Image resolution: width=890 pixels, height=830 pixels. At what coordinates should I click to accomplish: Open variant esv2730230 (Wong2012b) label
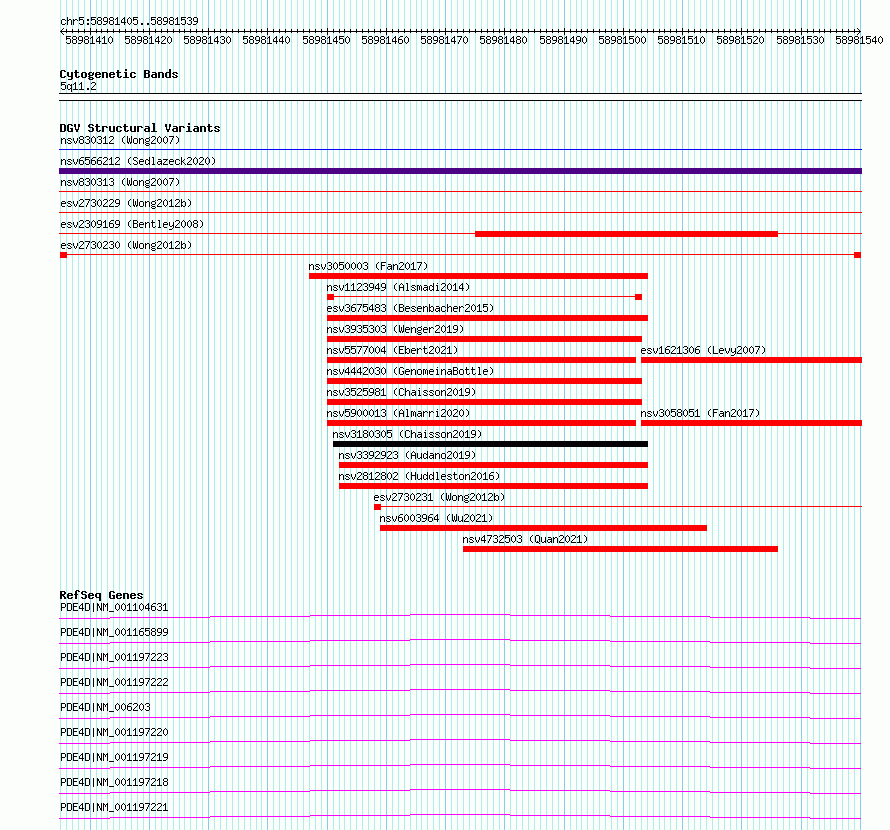[x=126, y=245]
